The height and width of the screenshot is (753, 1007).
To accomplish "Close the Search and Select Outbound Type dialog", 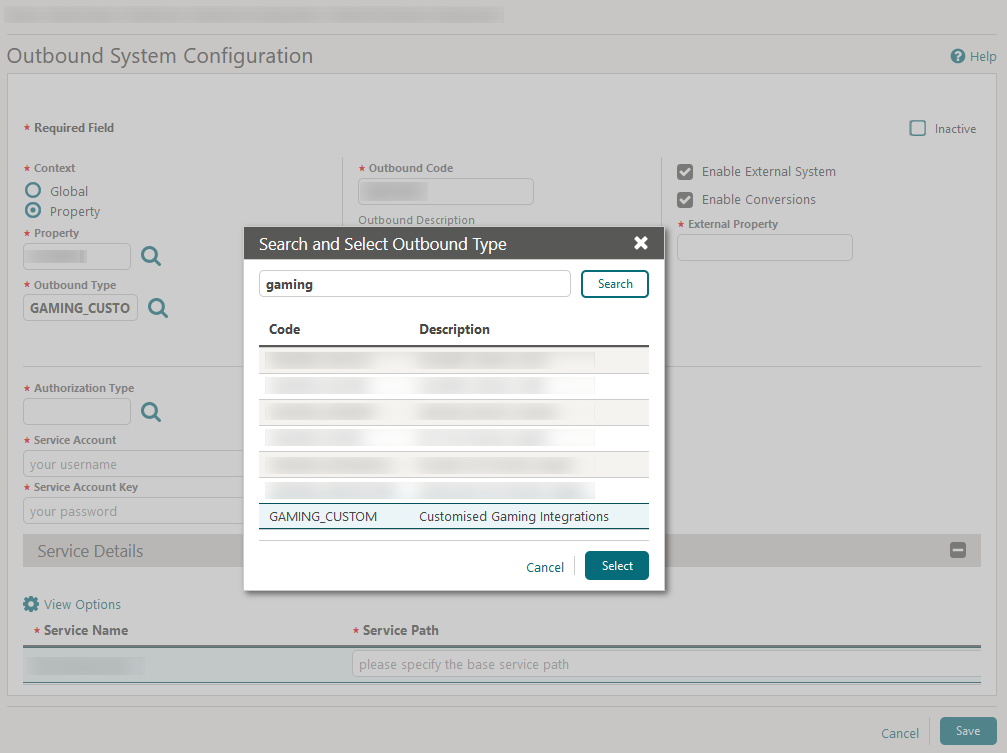I will coord(641,243).
